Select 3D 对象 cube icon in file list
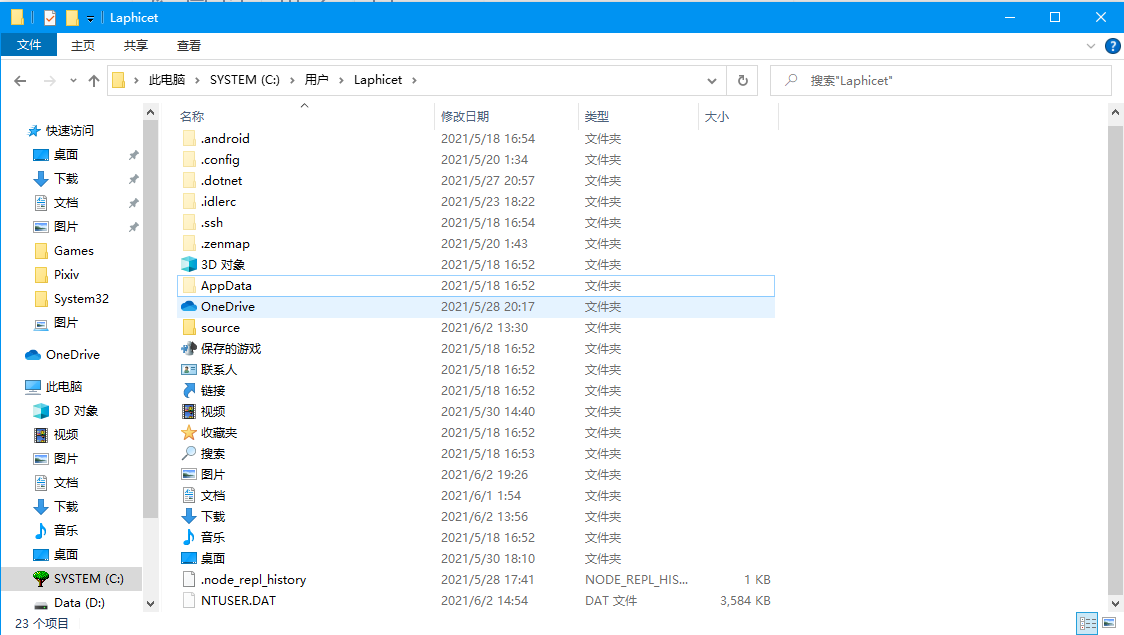Image resolution: width=1124 pixels, height=635 pixels. click(x=189, y=264)
